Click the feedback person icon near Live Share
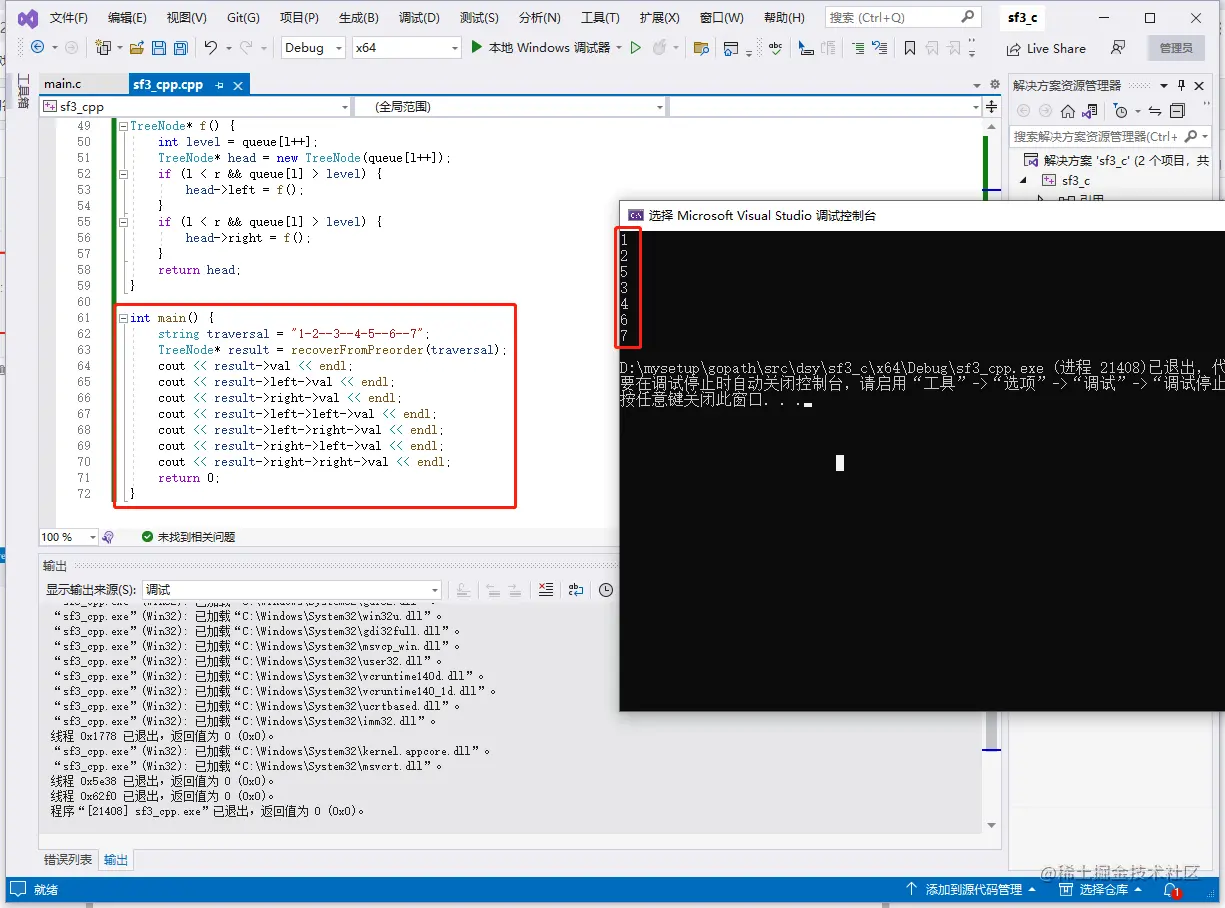 coord(1118,48)
